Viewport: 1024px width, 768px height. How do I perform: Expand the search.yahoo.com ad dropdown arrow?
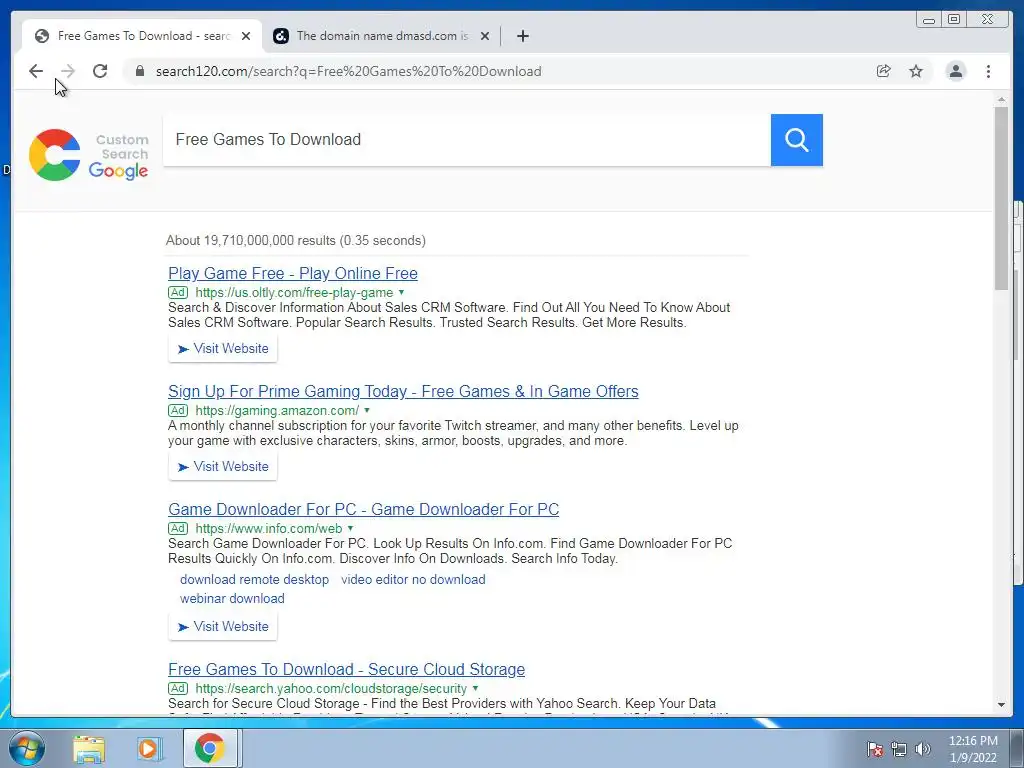point(475,688)
